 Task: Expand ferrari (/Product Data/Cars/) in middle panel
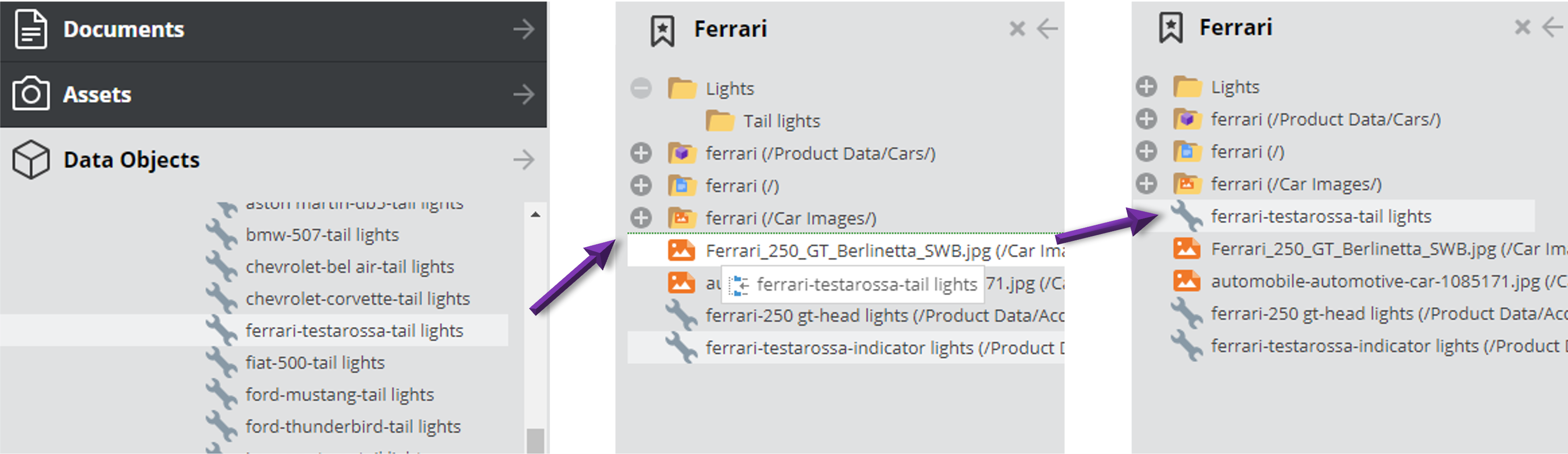coord(641,153)
